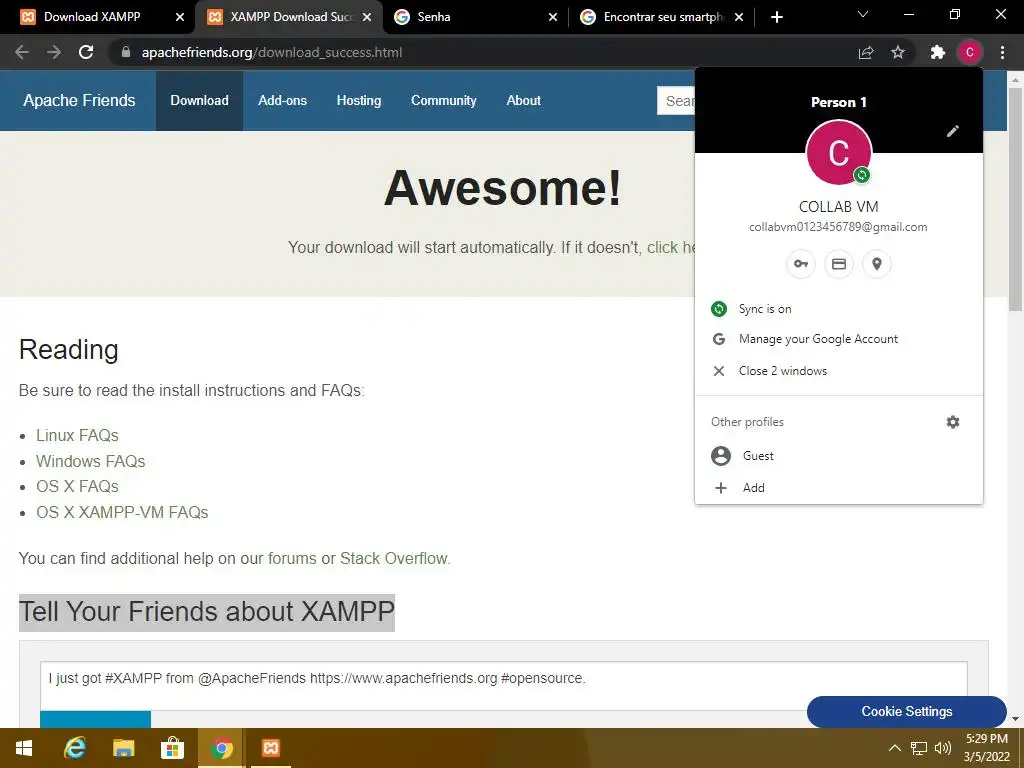Launch Internet Explorer from taskbar
The width and height of the screenshot is (1024, 768).
tap(74, 748)
